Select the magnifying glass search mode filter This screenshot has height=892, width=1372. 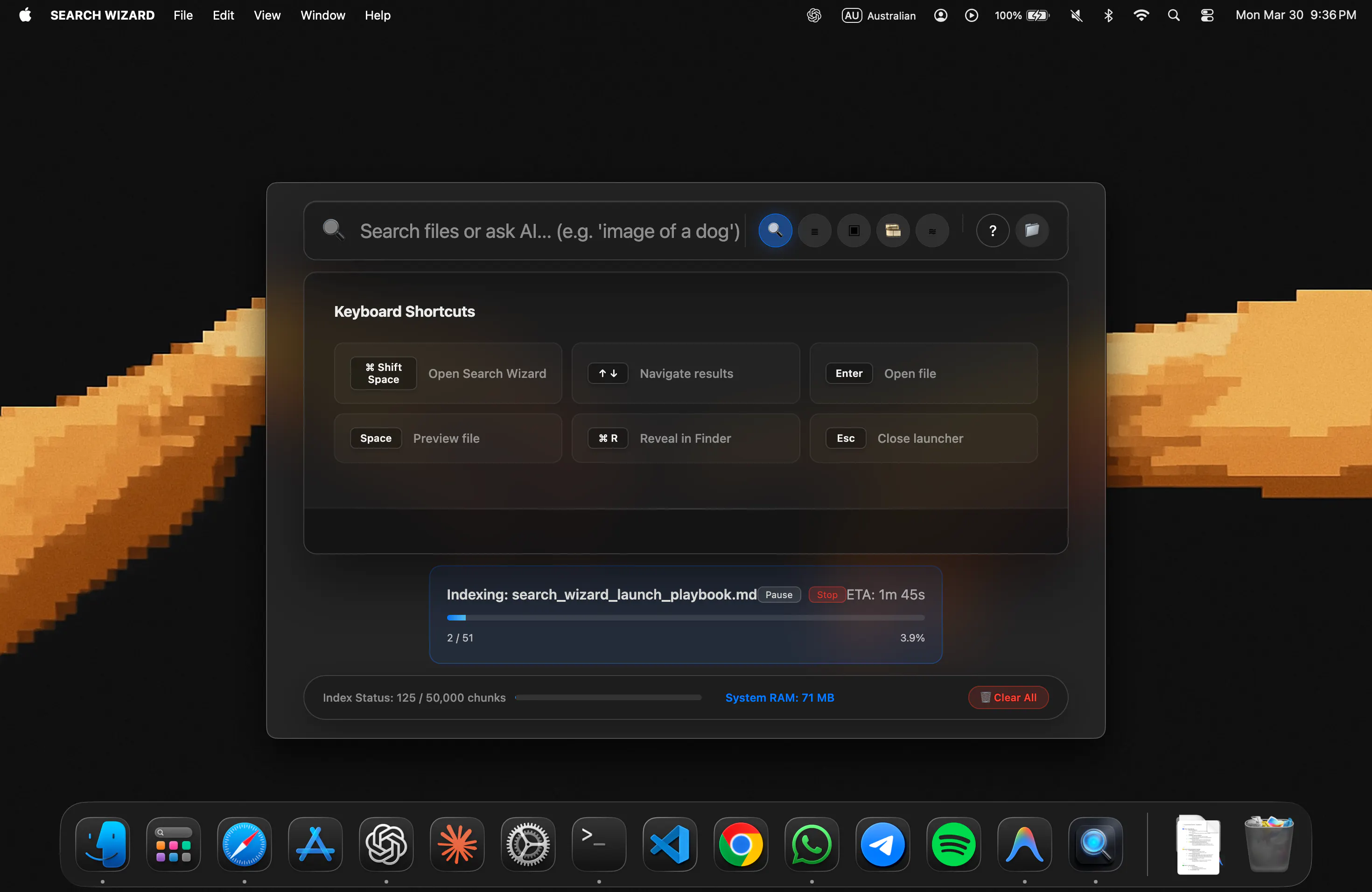pyautogui.click(x=775, y=230)
